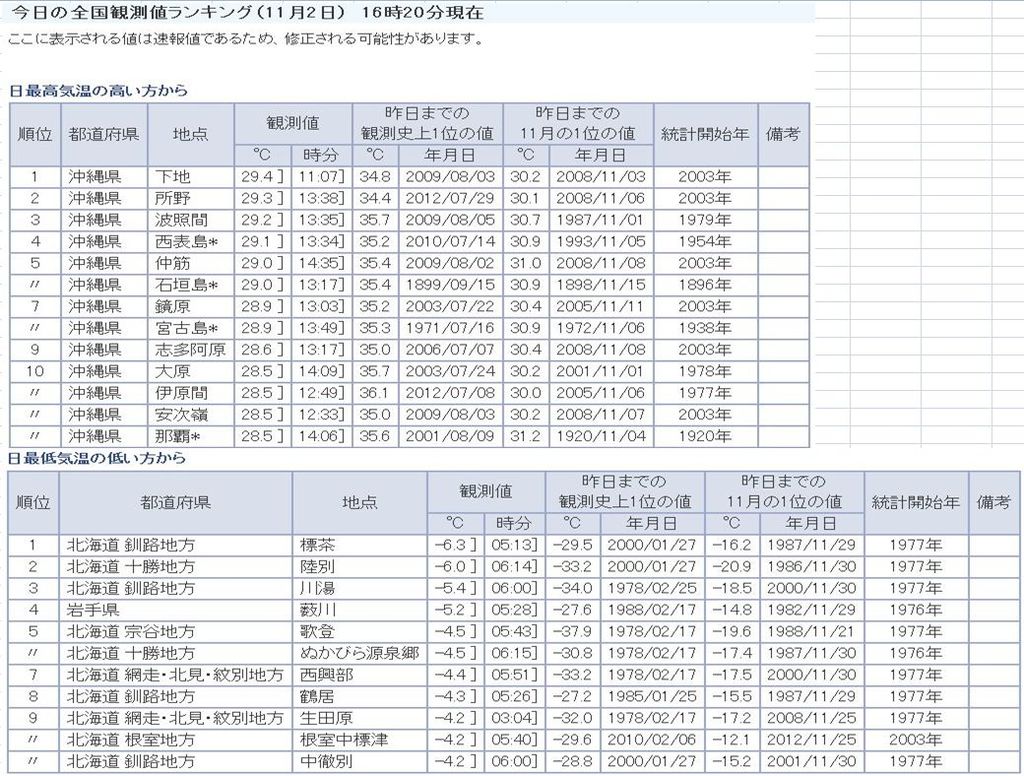This screenshot has width=1024, height=776.
Task: Click the 北海道 宗谷地方 prefecture cell
Action: (176, 631)
